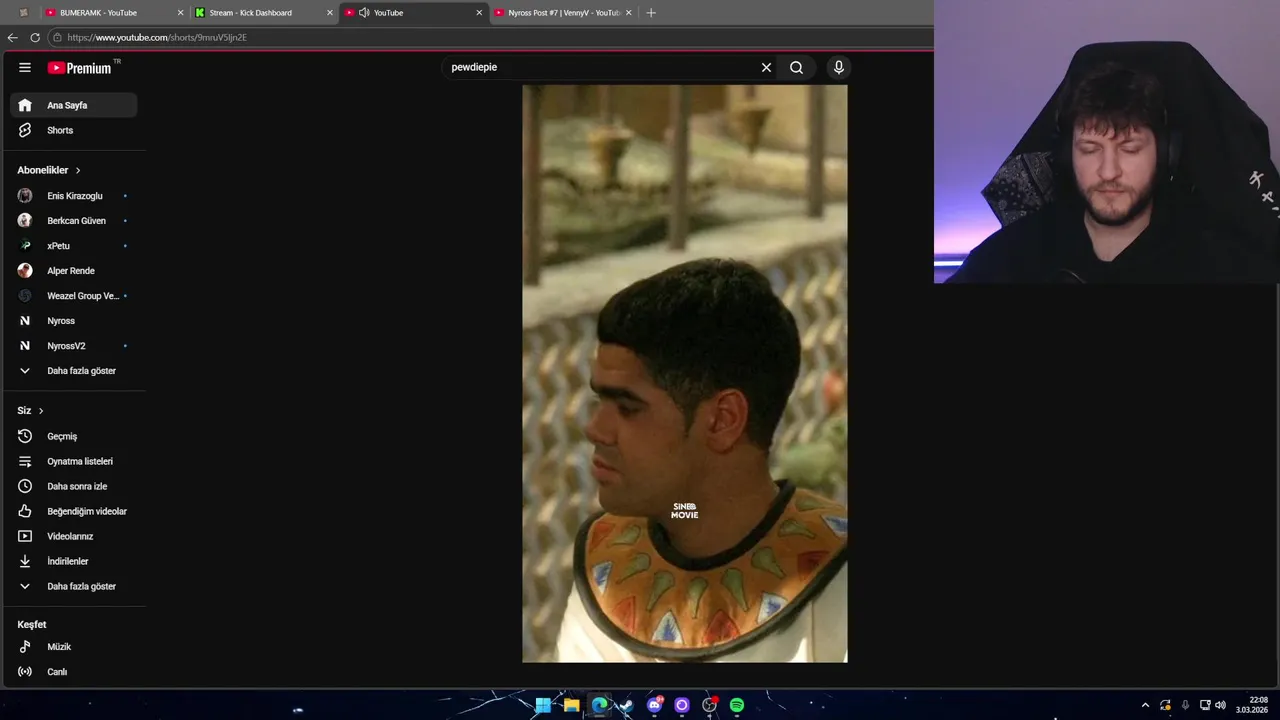Go back with browser back arrow
This screenshot has width=1280, height=720.
pyautogui.click(x=12, y=37)
